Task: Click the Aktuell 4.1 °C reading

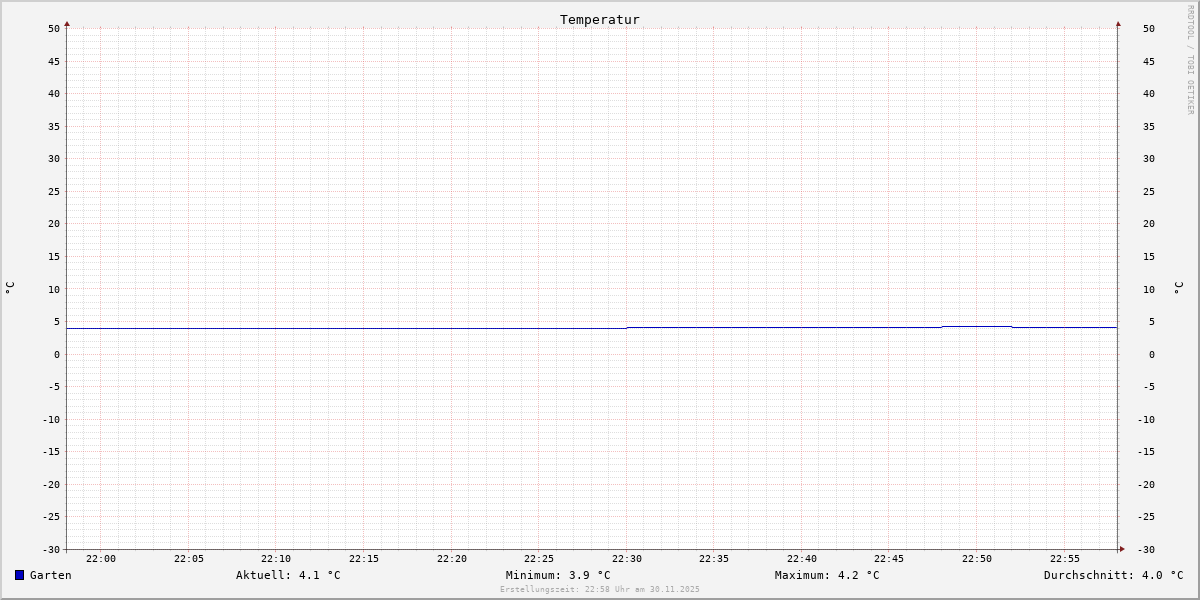Action: (x=288, y=575)
